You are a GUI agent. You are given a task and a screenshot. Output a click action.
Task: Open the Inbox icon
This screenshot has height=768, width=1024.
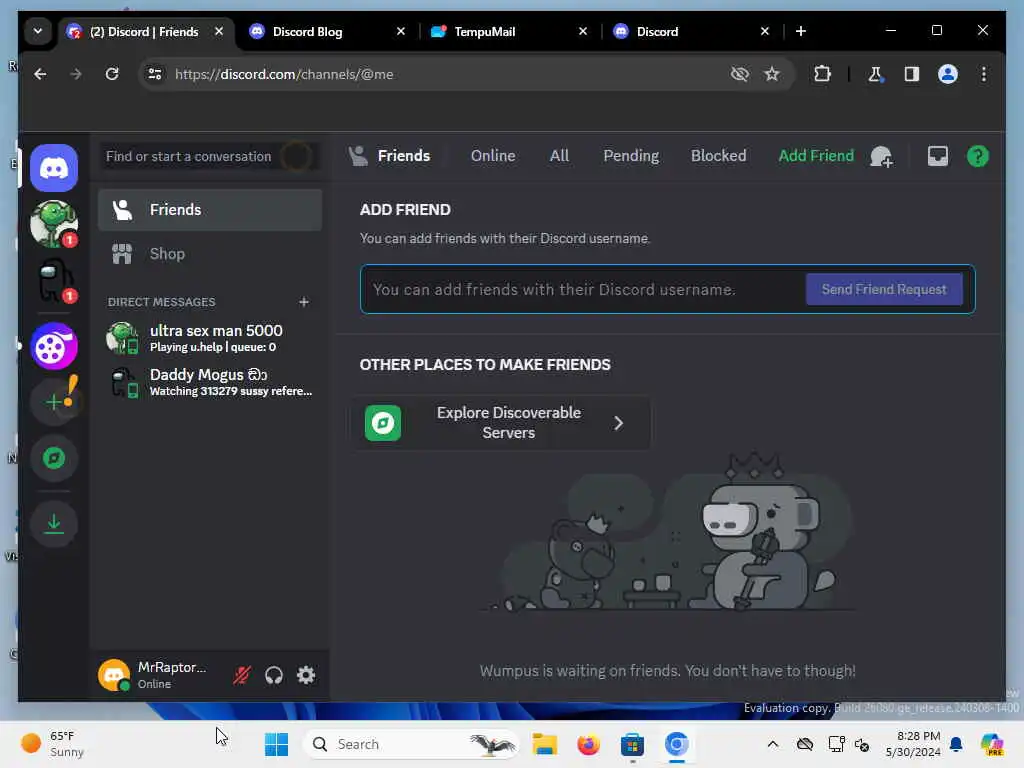(x=937, y=156)
